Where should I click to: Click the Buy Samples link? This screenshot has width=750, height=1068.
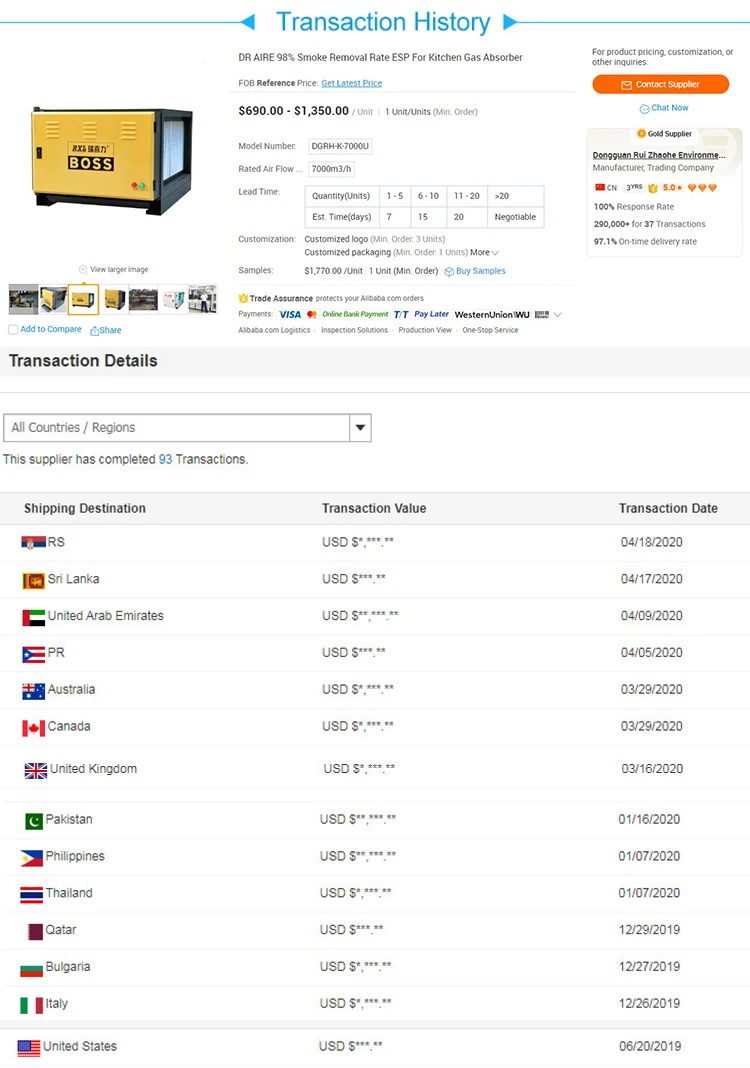coord(481,271)
